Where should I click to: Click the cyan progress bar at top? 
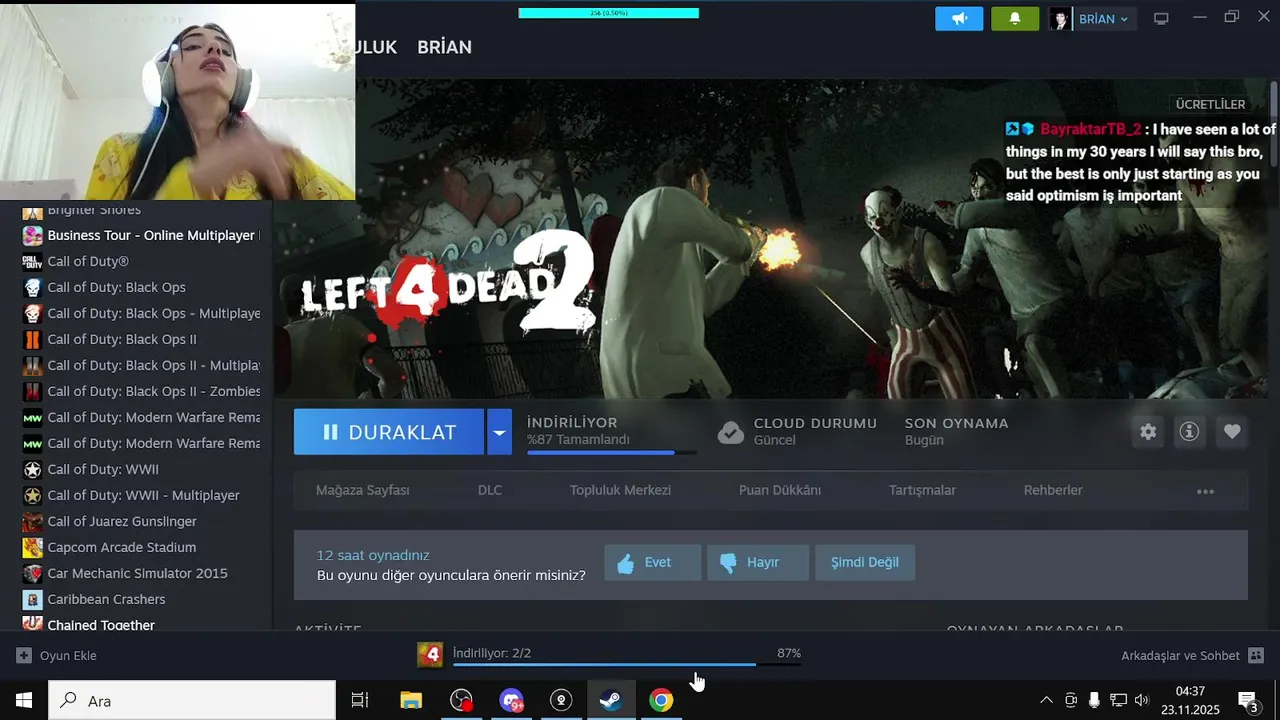[608, 13]
